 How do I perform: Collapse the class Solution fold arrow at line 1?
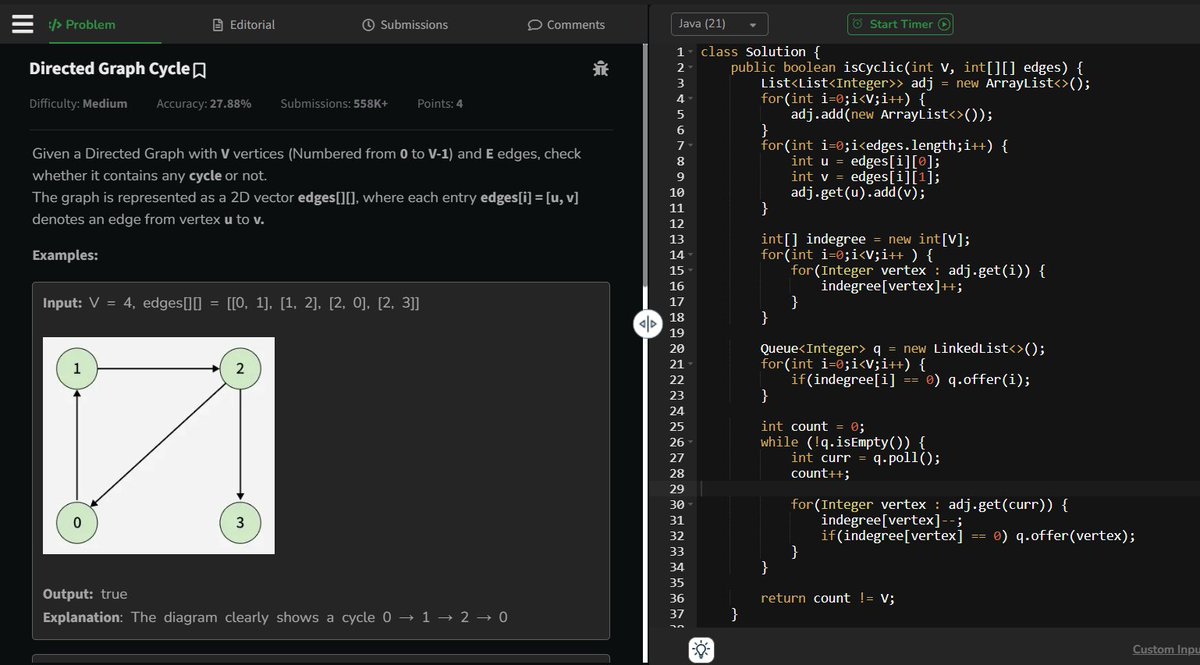690,52
